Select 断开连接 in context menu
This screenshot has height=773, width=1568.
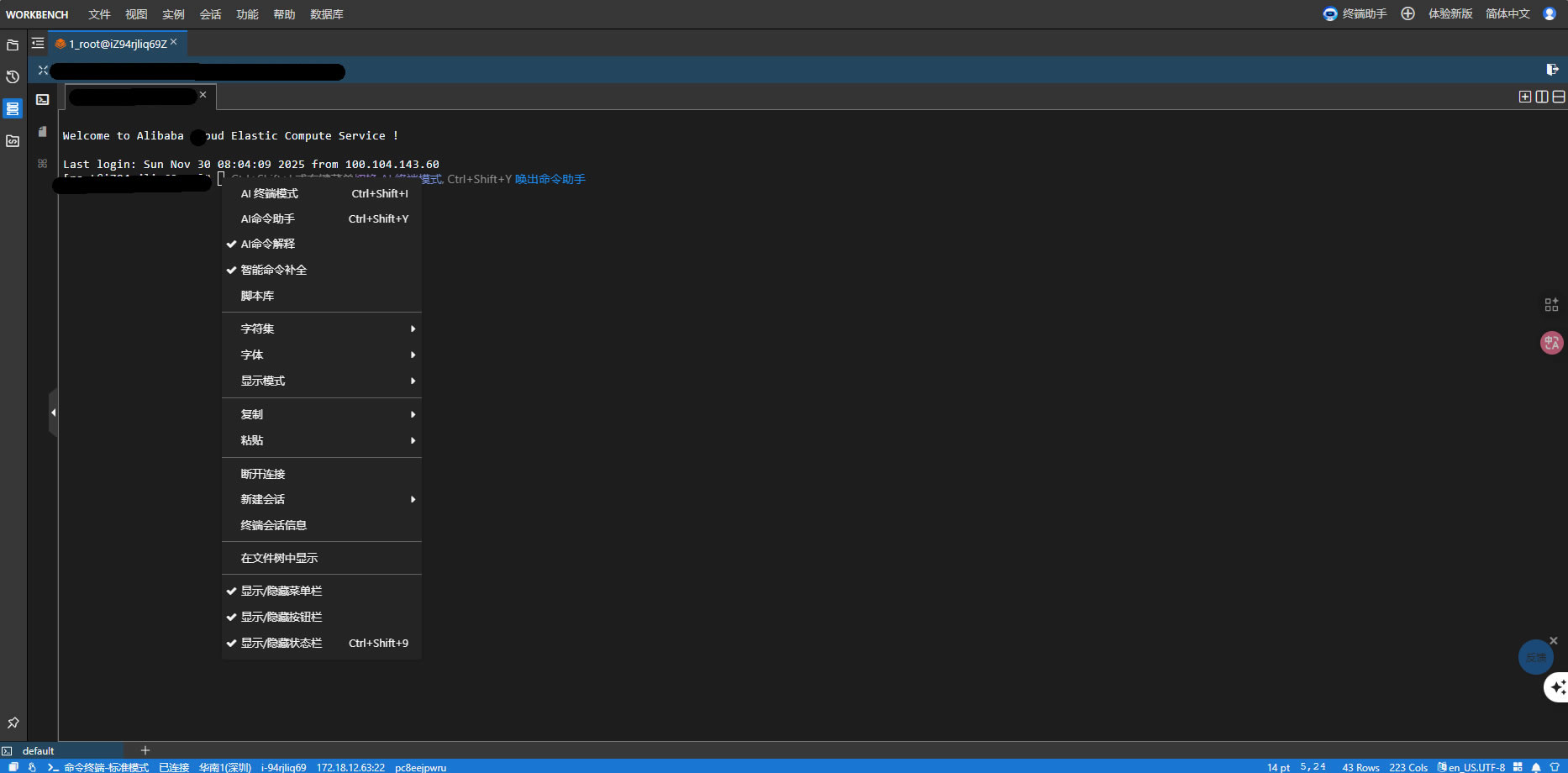[322, 474]
